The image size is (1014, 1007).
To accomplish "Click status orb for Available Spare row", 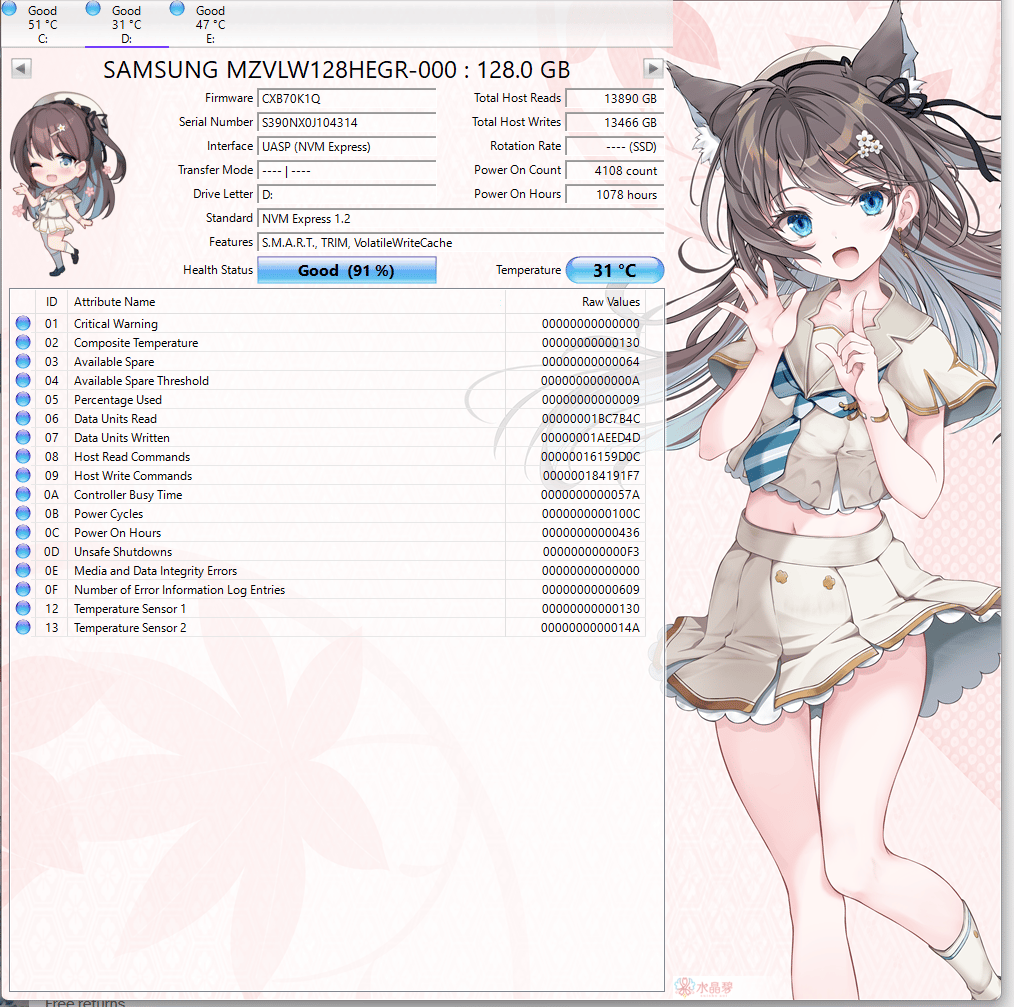I will tap(23, 361).
